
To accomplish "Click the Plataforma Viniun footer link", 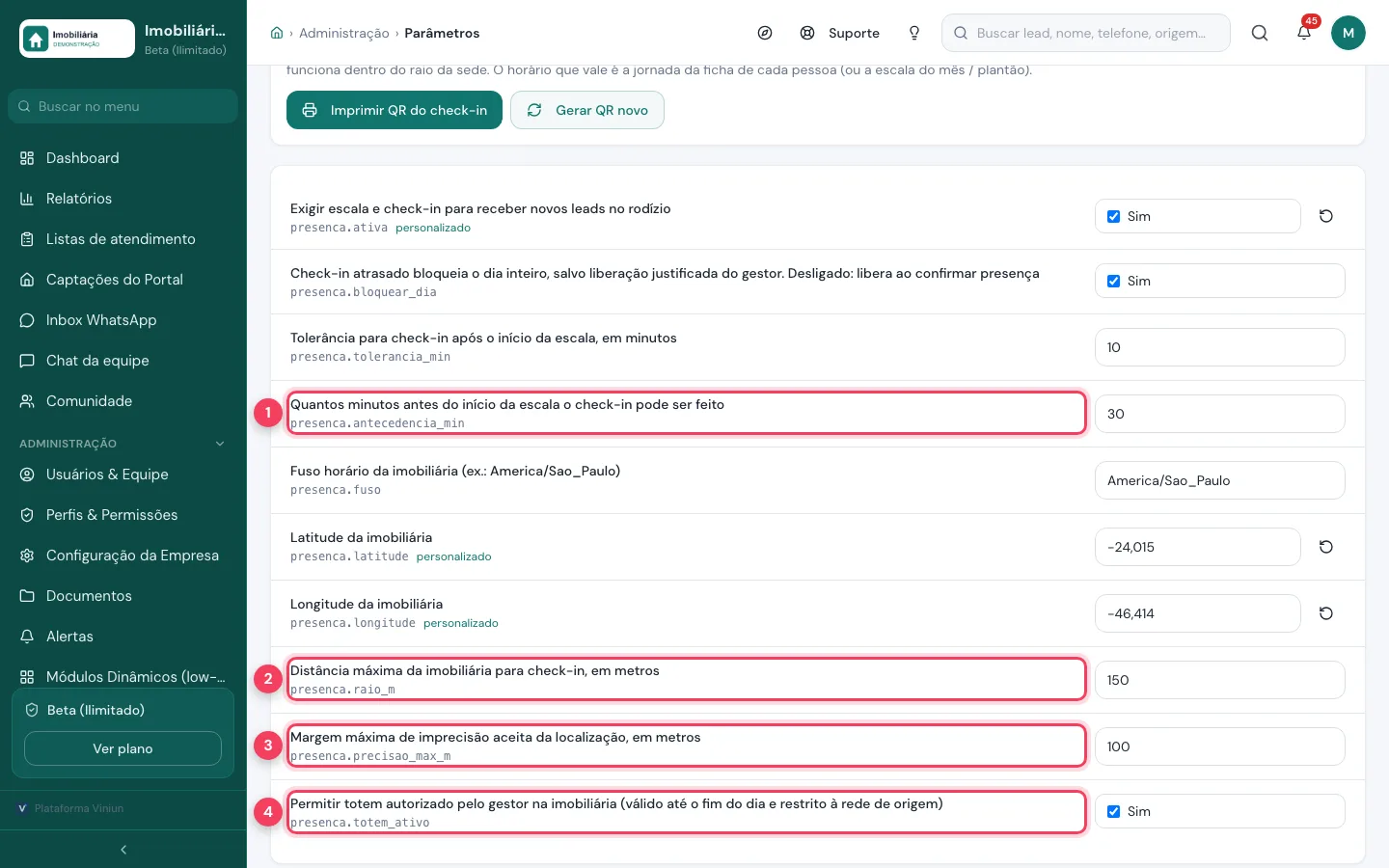I will (79, 808).
